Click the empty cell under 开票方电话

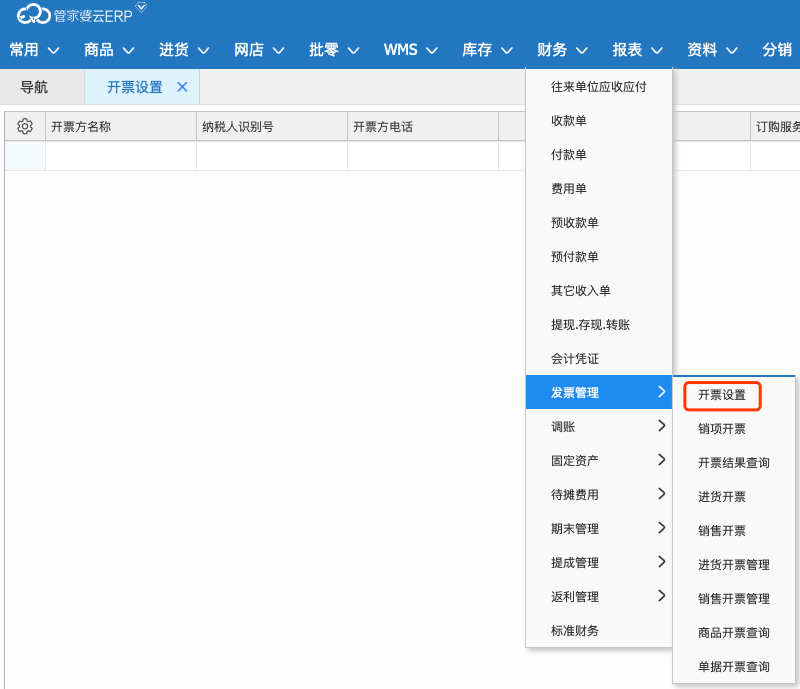click(x=423, y=156)
